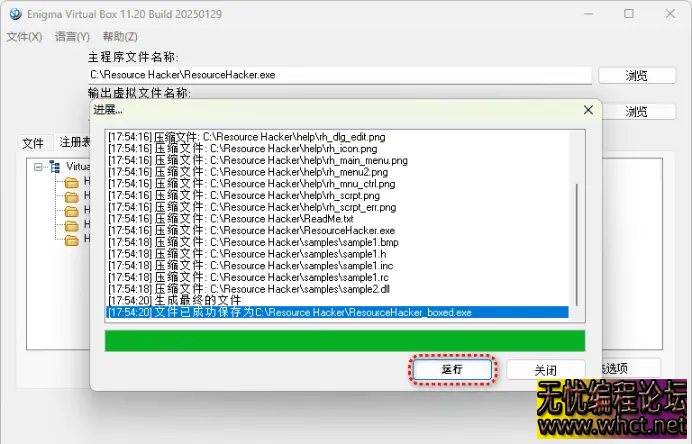The image size is (692, 444).
Task: Collapse the Virtual Box root tree node
Action: click(38, 167)
